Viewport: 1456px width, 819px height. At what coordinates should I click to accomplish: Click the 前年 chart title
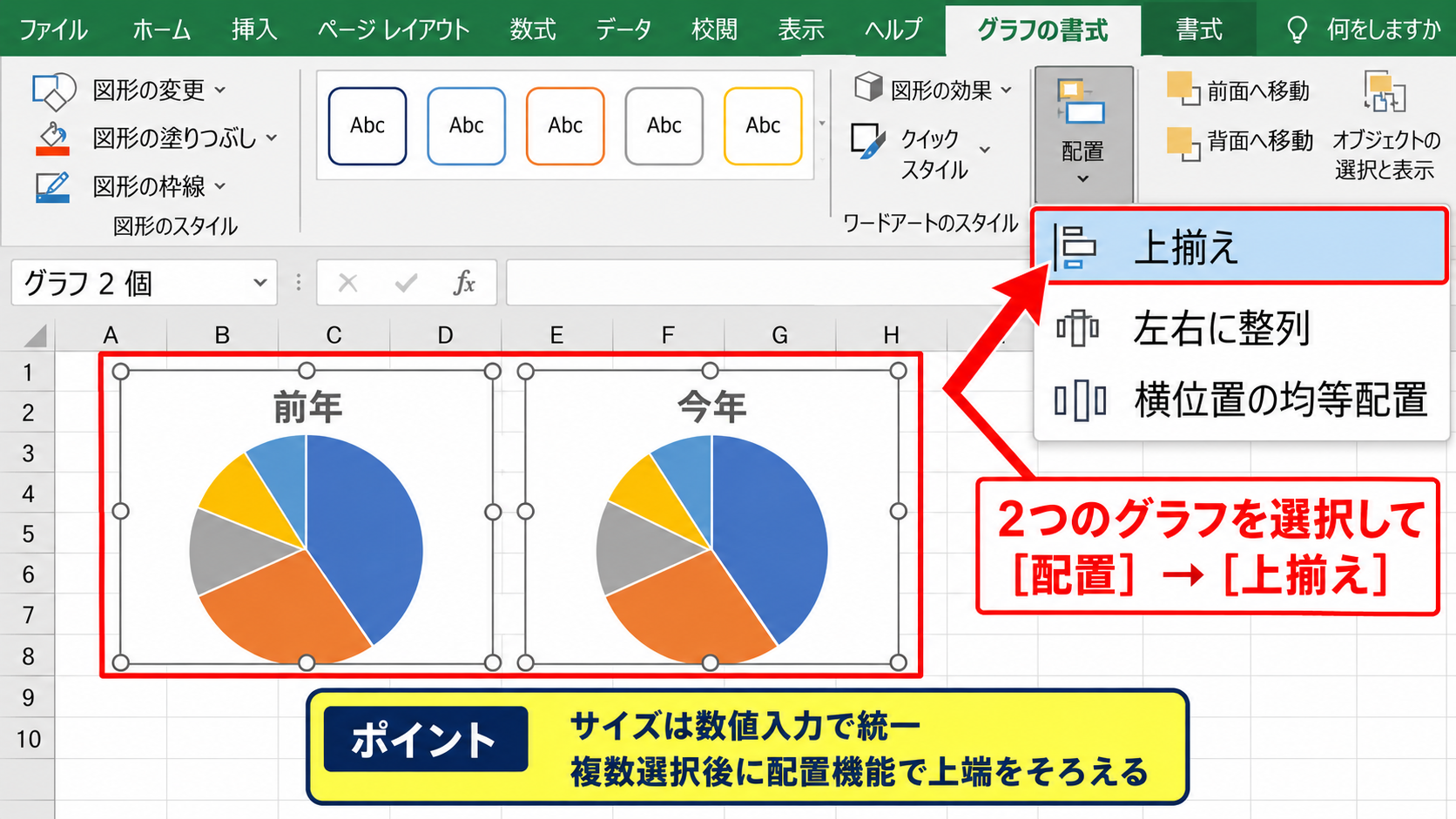[x=307, y=406]
